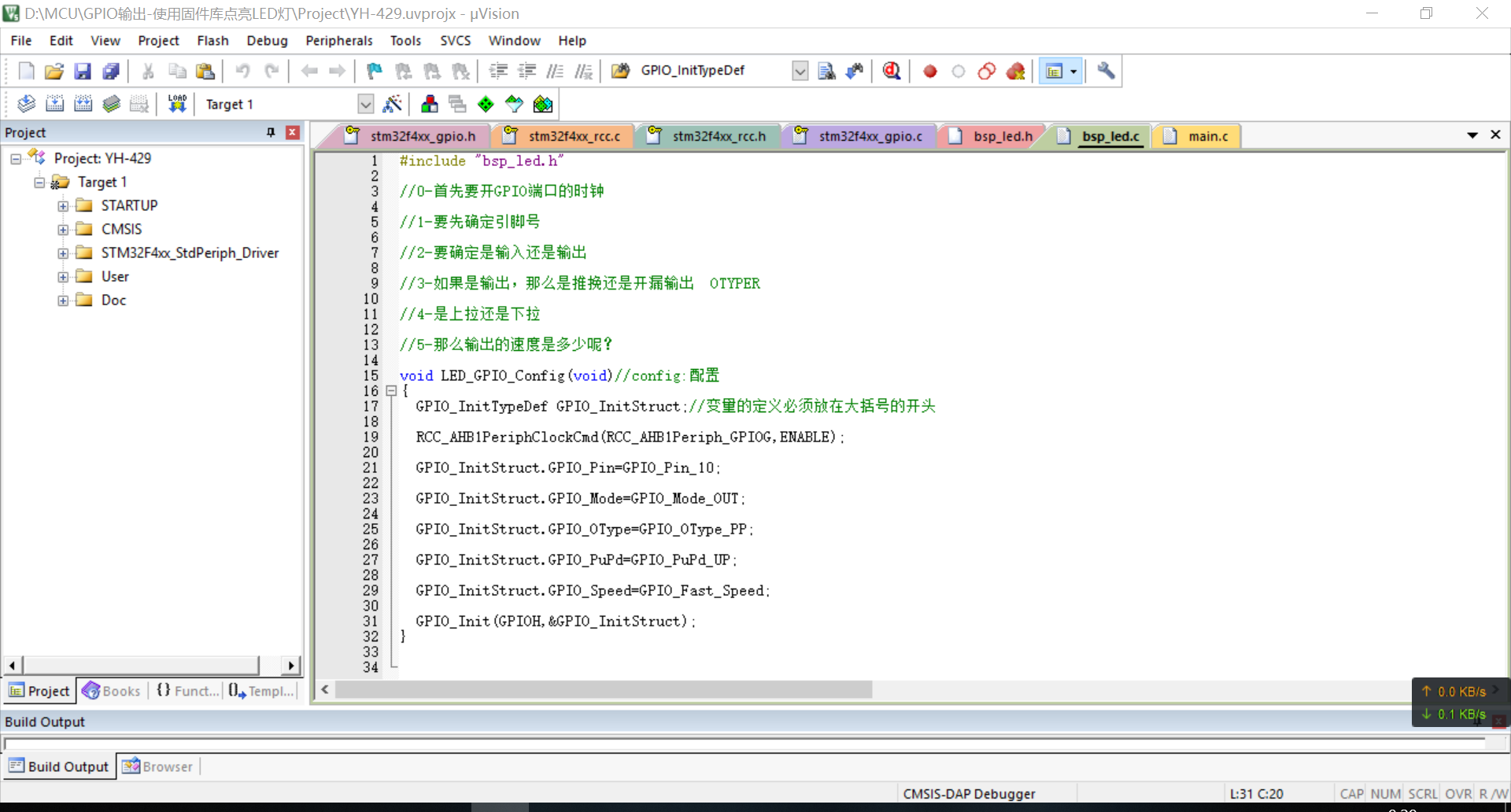Toggle bookmark with the blue flag icon
Screen dimensions: 1511x812
pyautogui.click(x=375, y=71)
